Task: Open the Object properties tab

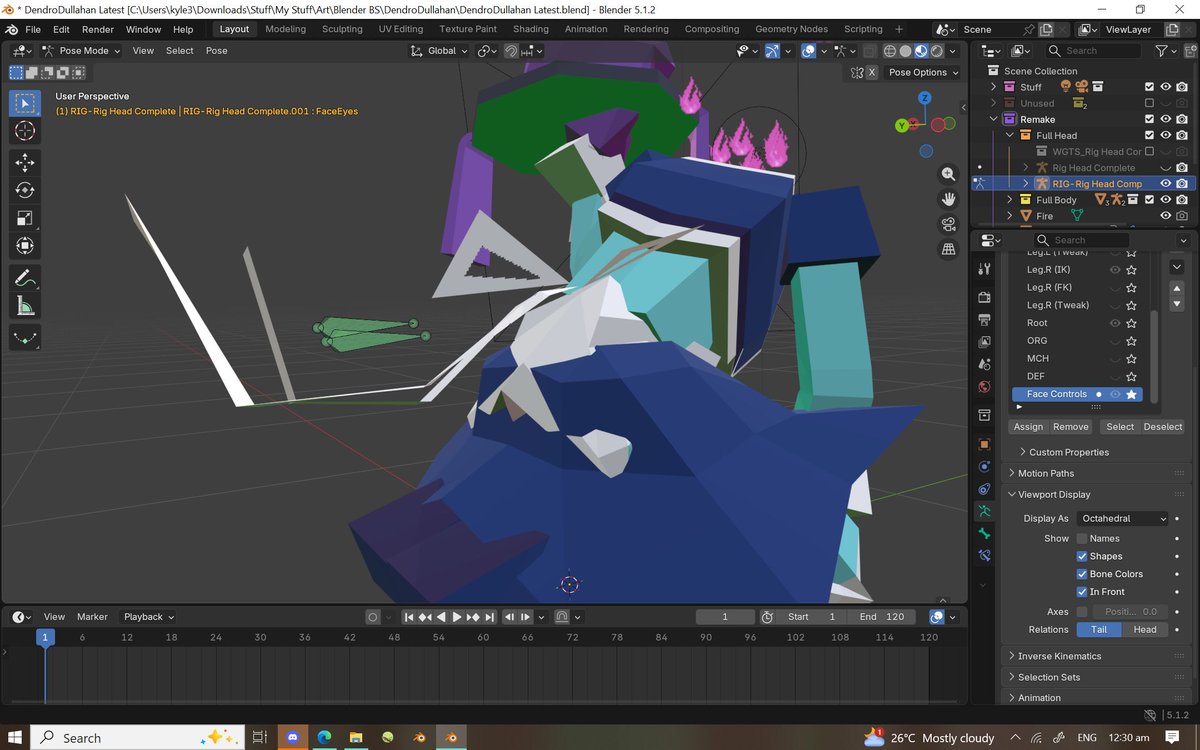Action: (984, 444)
